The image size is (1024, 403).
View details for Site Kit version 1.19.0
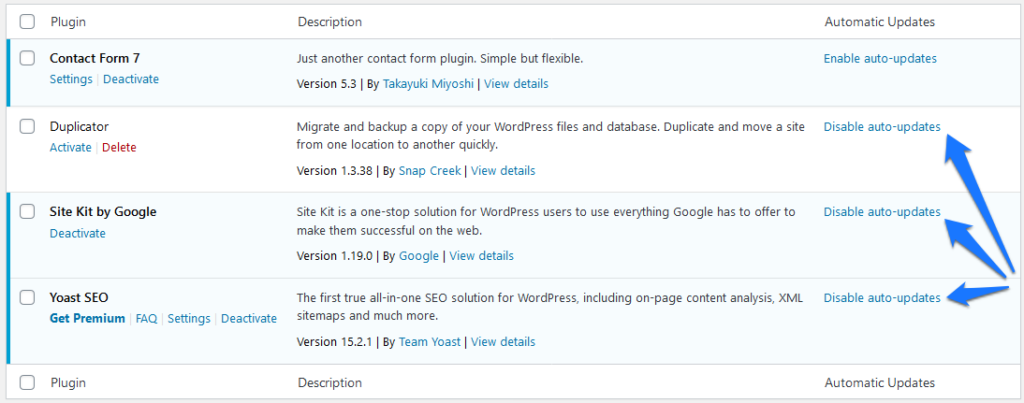(481, 255)
